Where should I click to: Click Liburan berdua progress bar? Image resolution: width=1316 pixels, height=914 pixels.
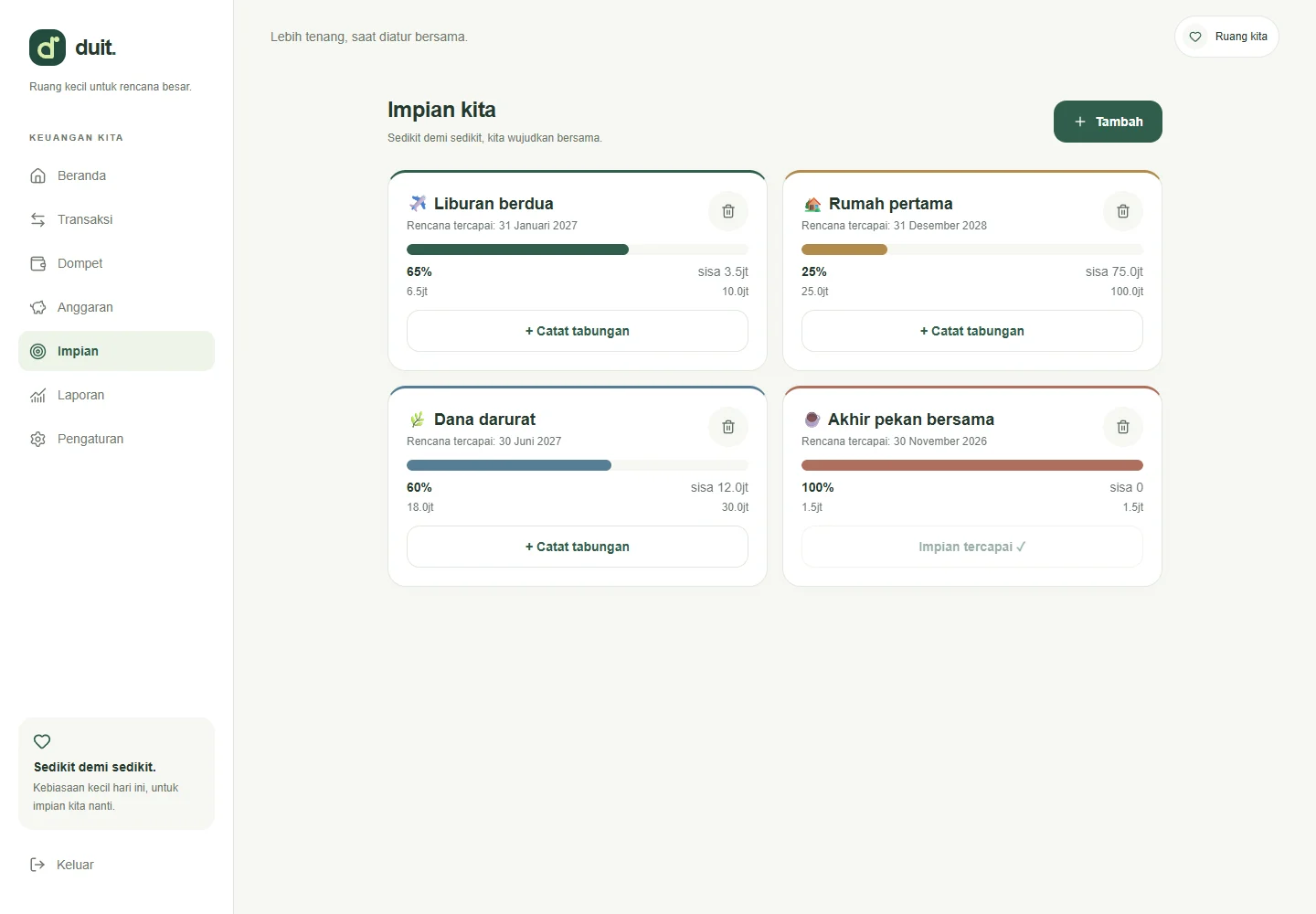pyautogui.click(x=578, y=250)
